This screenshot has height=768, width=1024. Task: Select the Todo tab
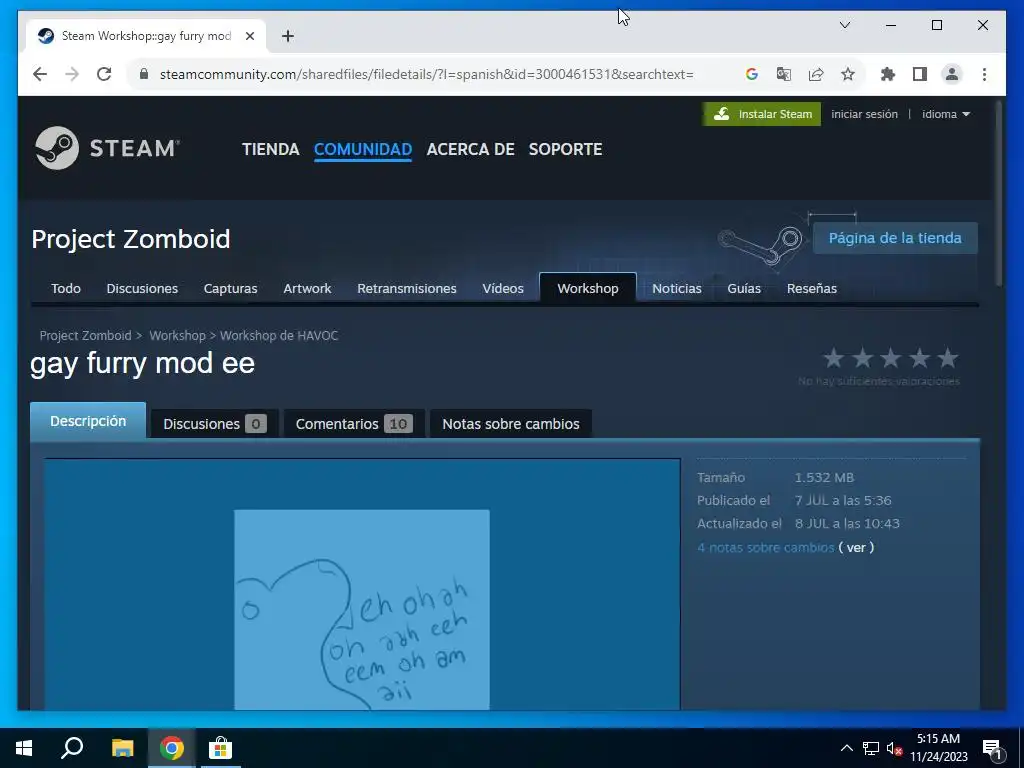(66, 289)
